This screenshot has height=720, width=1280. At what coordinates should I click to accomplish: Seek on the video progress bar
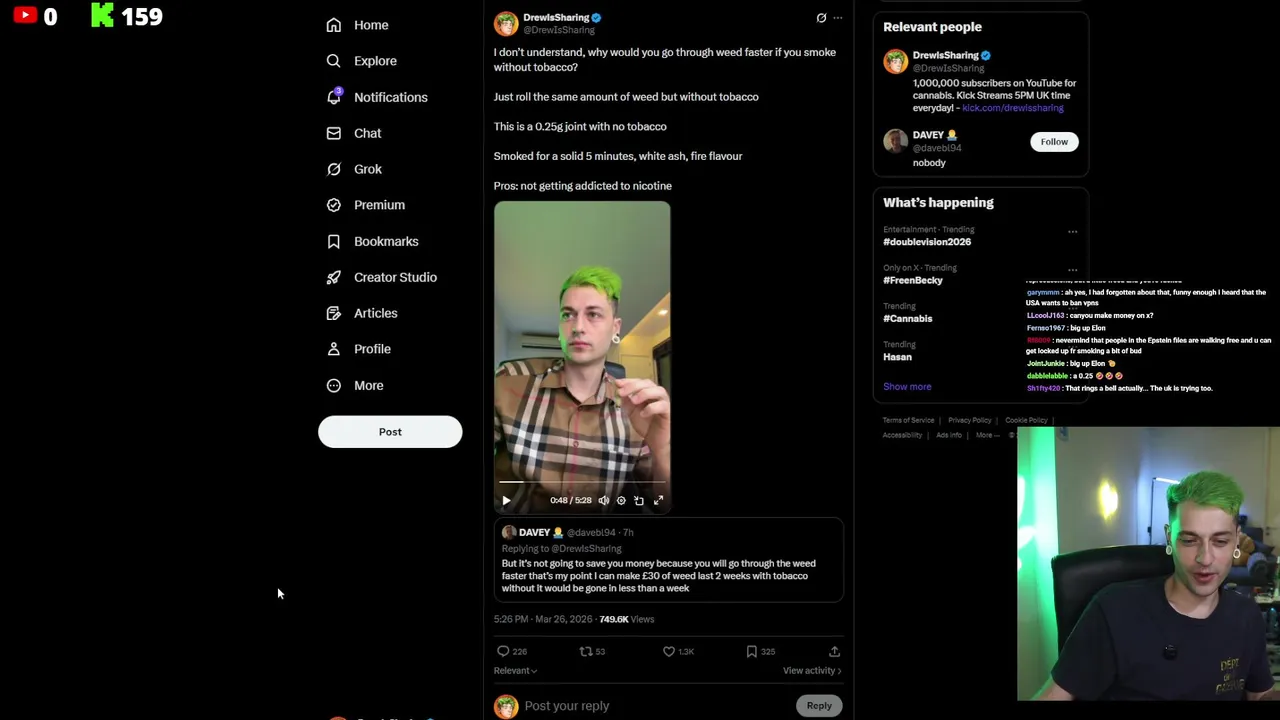click(582, 482)
